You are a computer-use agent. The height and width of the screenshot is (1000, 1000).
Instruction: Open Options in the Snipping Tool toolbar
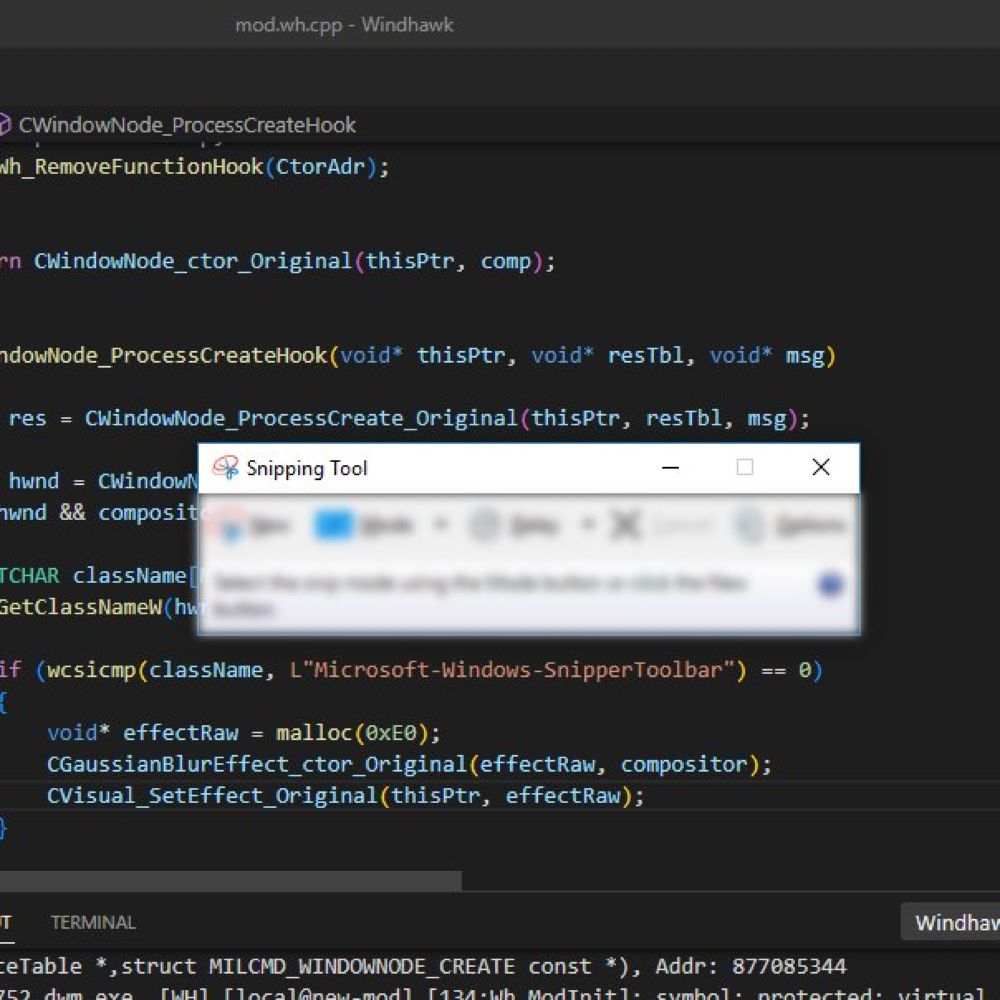[790, 526]
